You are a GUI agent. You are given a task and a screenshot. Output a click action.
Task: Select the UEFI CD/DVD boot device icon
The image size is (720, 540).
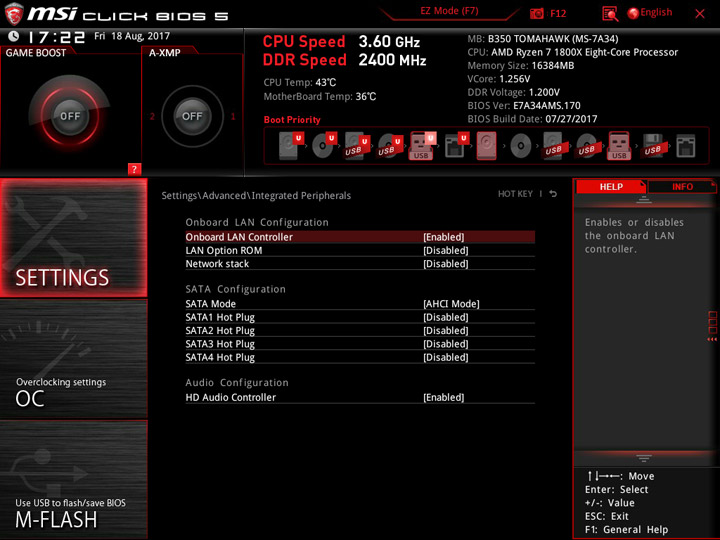[x=324, y=146]
